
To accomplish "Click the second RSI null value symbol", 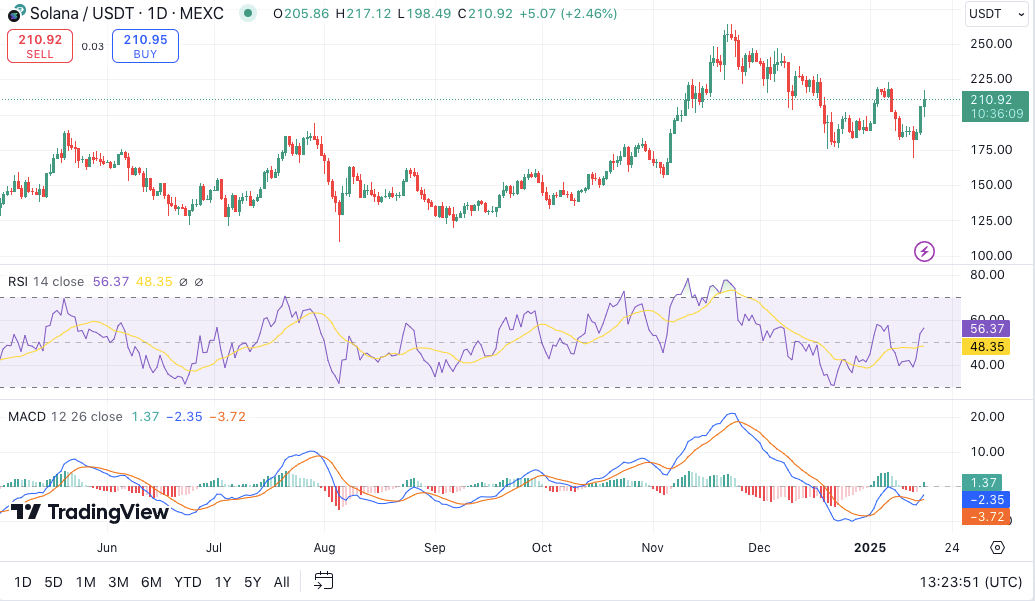I will pyautogui.click(x=199, y=282).
